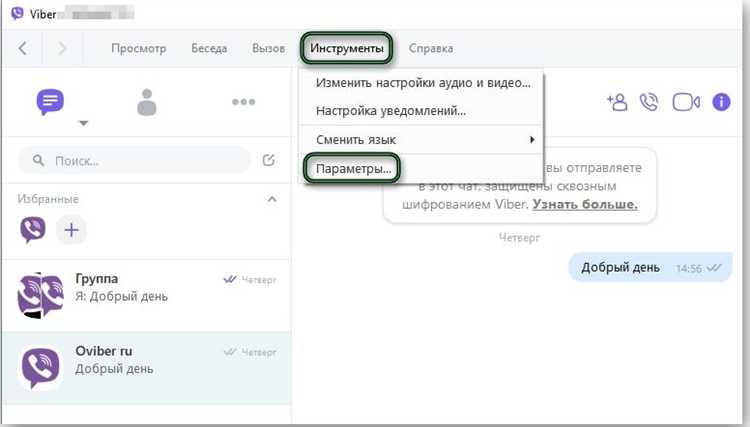Image resolution: width=750 pixels, height=427 pixels.
Task: Open the Справка menu
Action: pyautogui.click(x=431, y=48)
